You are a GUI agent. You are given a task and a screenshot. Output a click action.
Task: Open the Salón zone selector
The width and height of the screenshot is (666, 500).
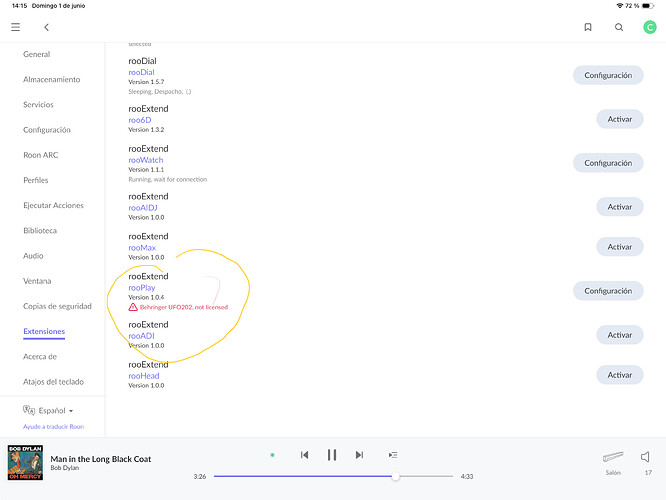[613, 462]
